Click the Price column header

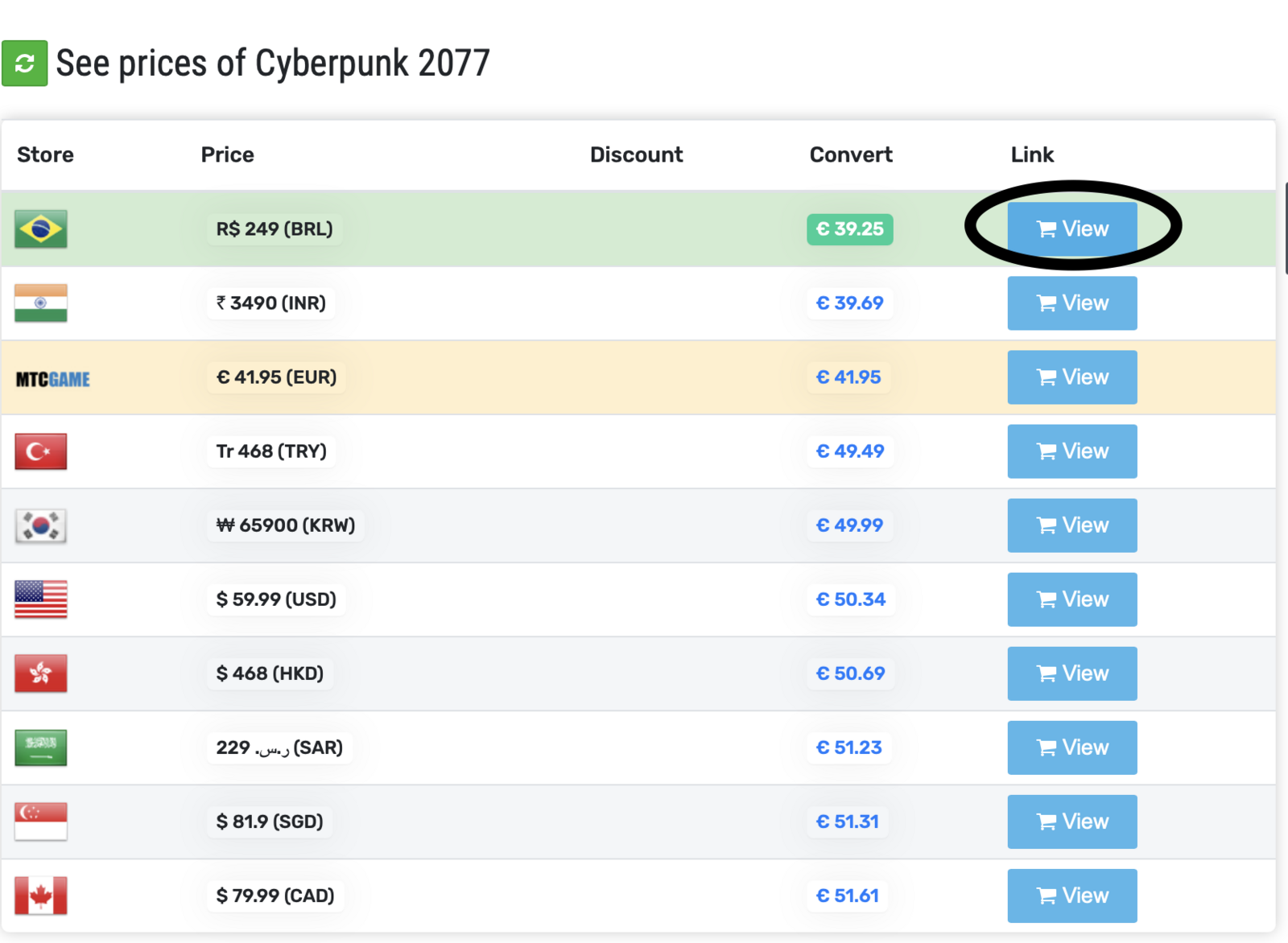tap(227, 154)
